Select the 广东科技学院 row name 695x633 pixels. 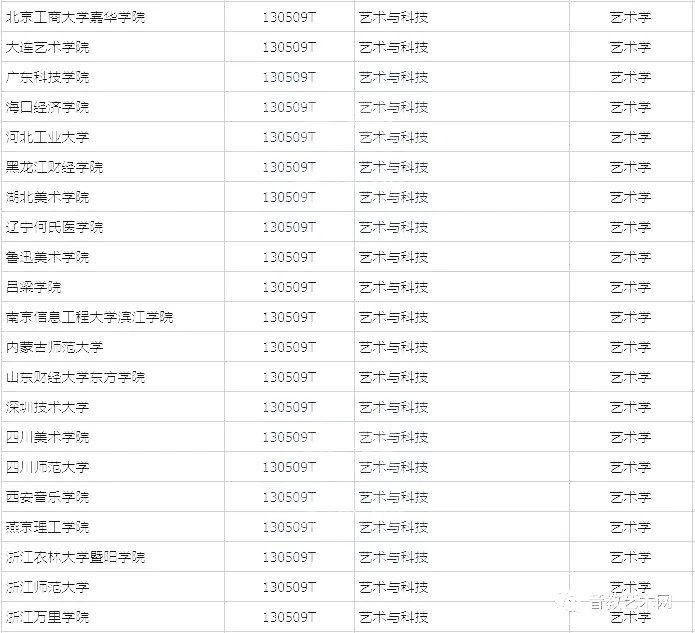(47, 77)
